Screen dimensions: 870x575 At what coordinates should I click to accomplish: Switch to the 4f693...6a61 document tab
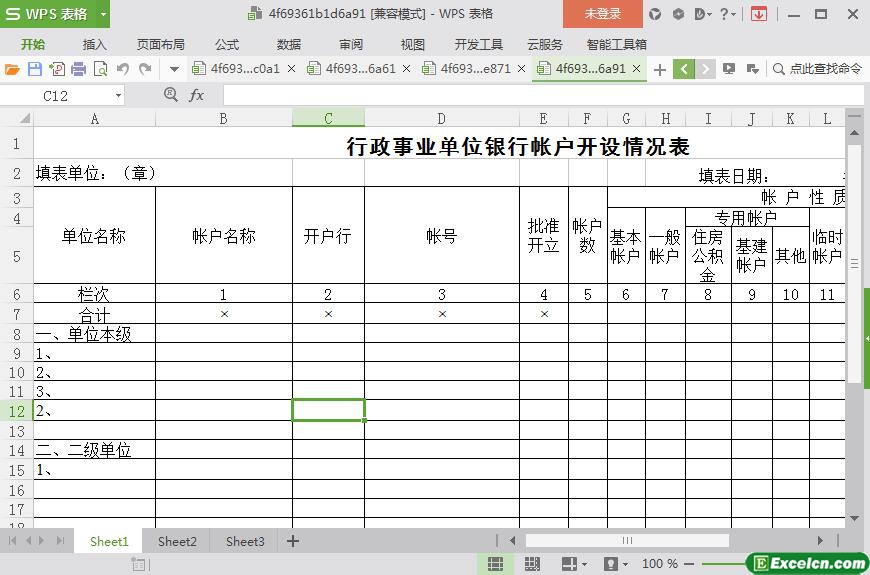(360, 69)
